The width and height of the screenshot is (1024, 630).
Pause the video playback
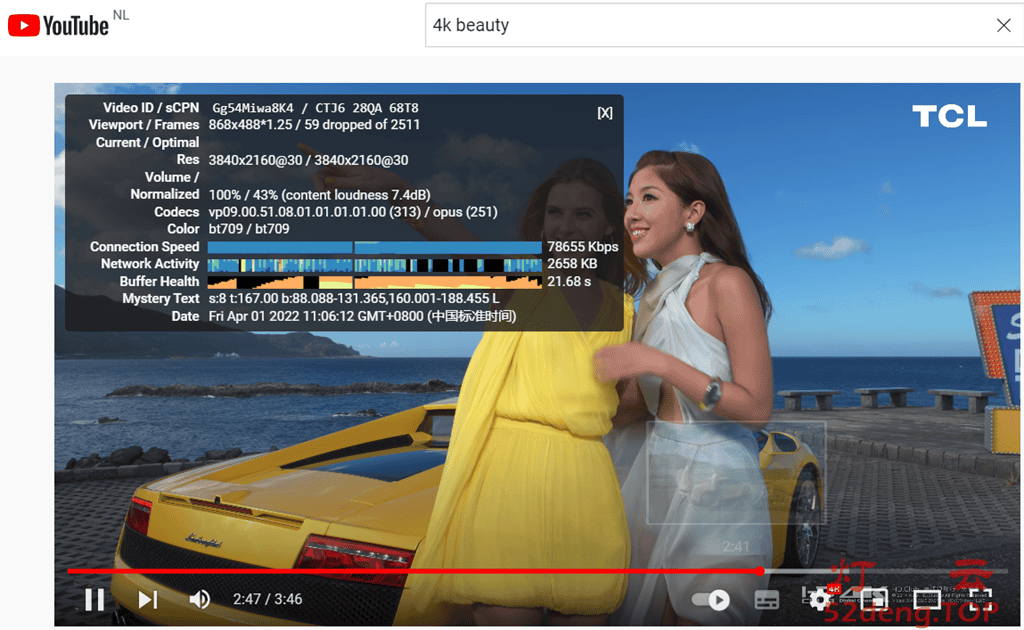[95, 599]
